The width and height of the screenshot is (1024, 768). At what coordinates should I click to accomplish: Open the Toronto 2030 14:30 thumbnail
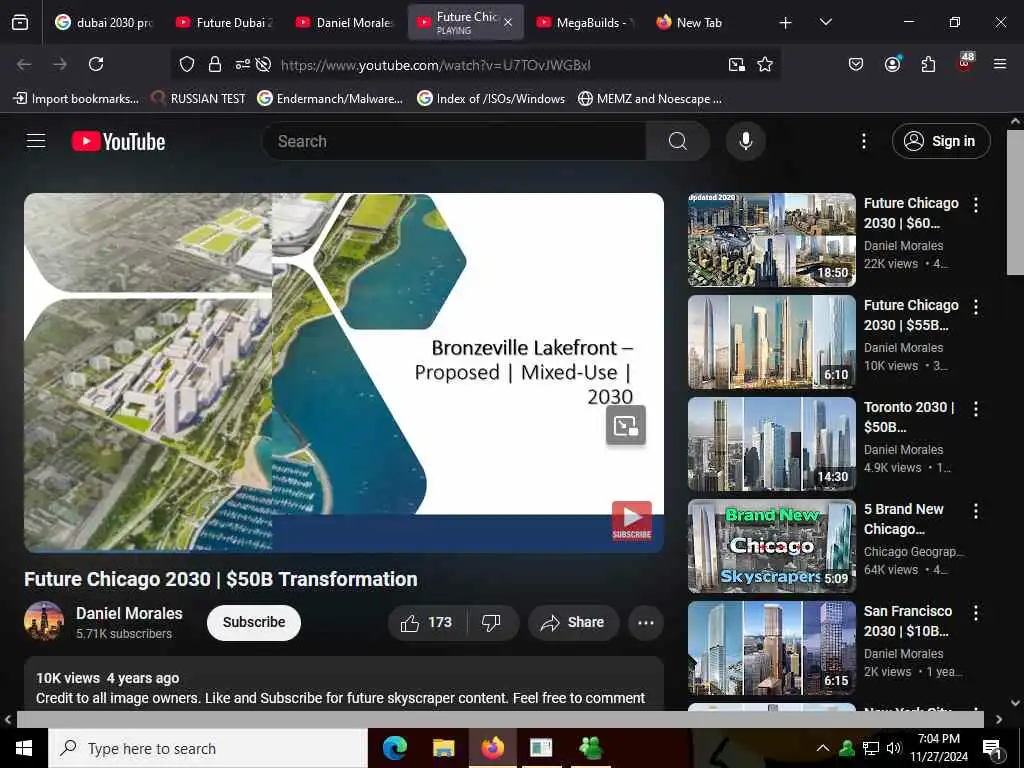771,443
